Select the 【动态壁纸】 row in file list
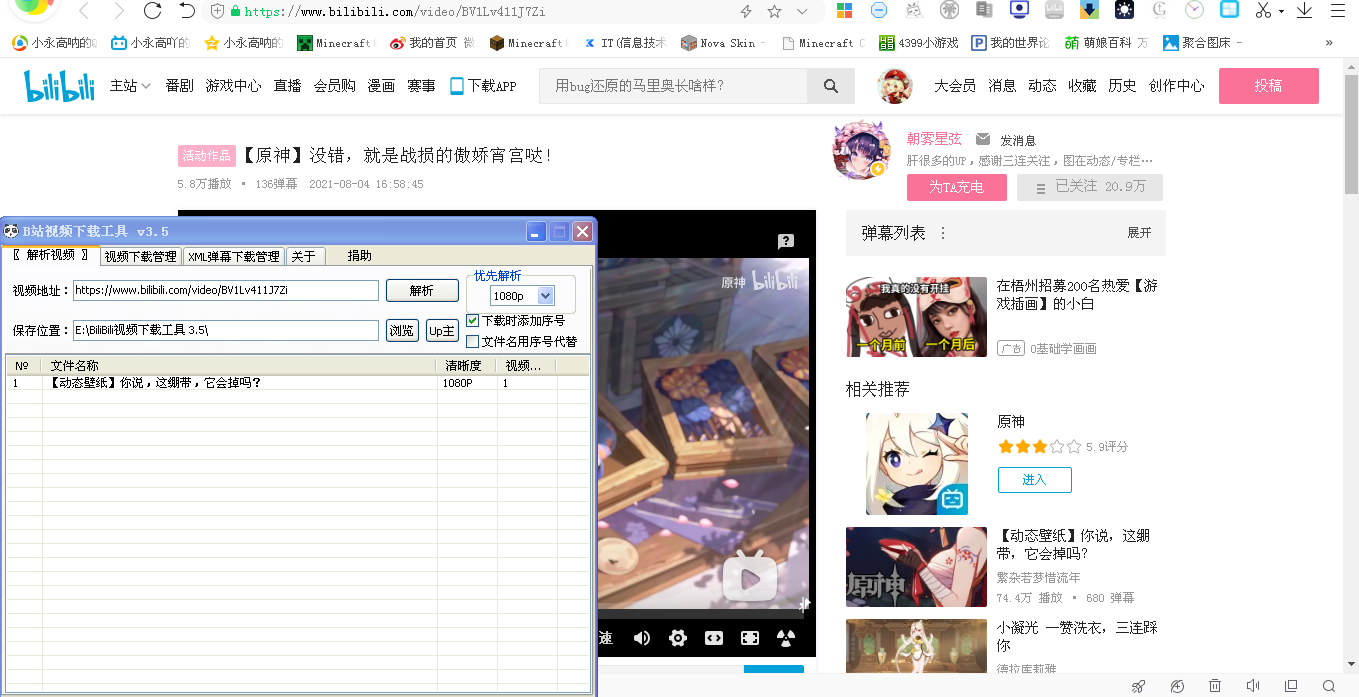Screen dimensions: 1359x697 pyautogui.click(x=298, y=383)
